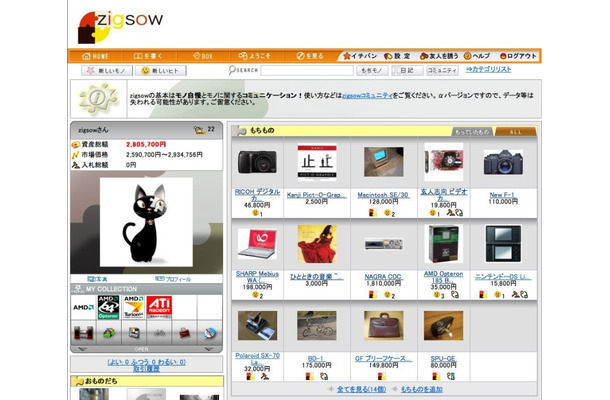Click 友人を誘う invite friends

point(439,56)
